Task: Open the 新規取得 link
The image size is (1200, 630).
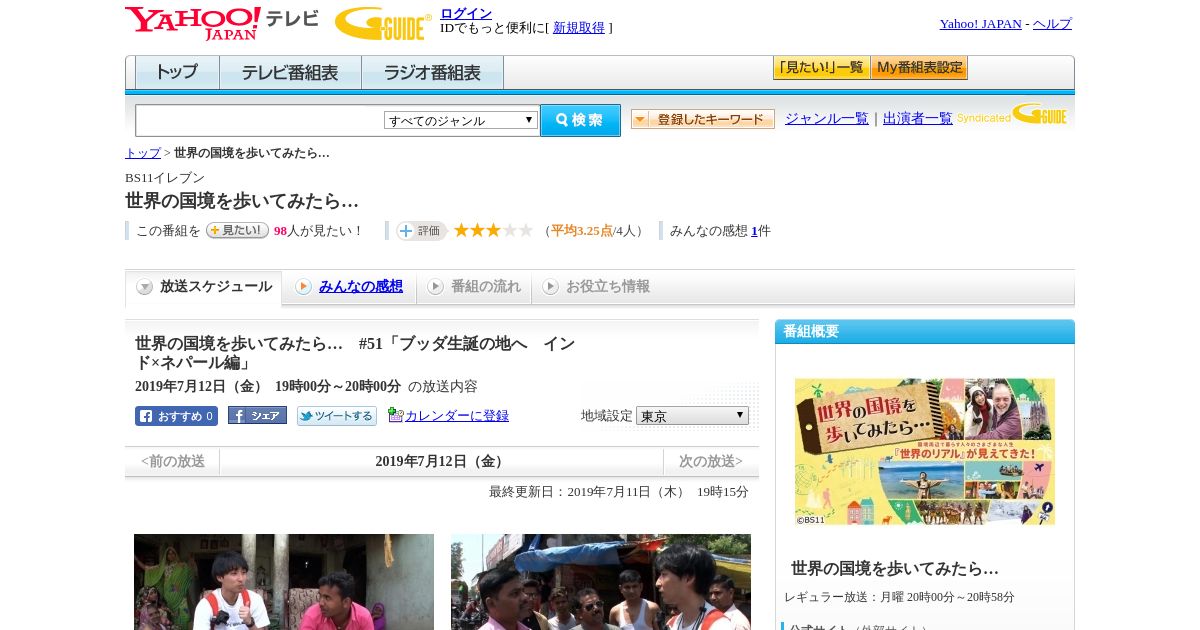Action: 579,28
